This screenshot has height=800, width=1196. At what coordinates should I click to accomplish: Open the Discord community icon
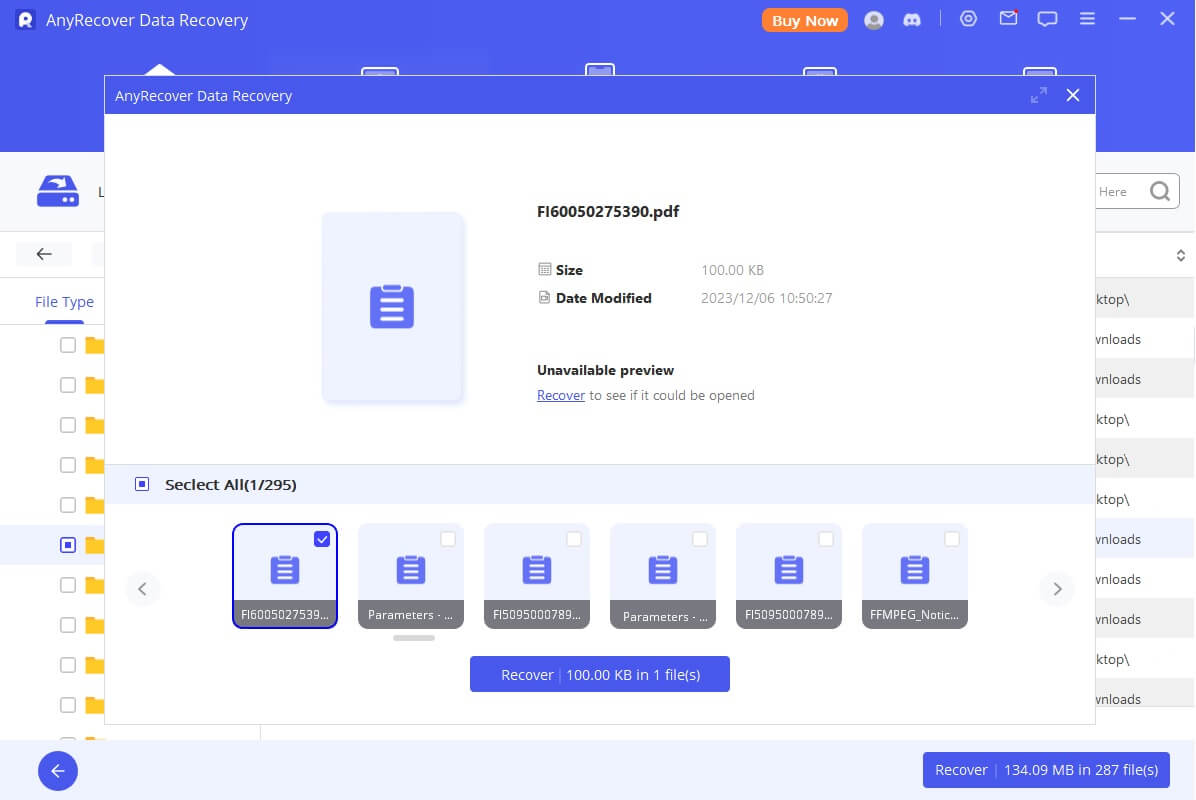(x=912, y=19)
